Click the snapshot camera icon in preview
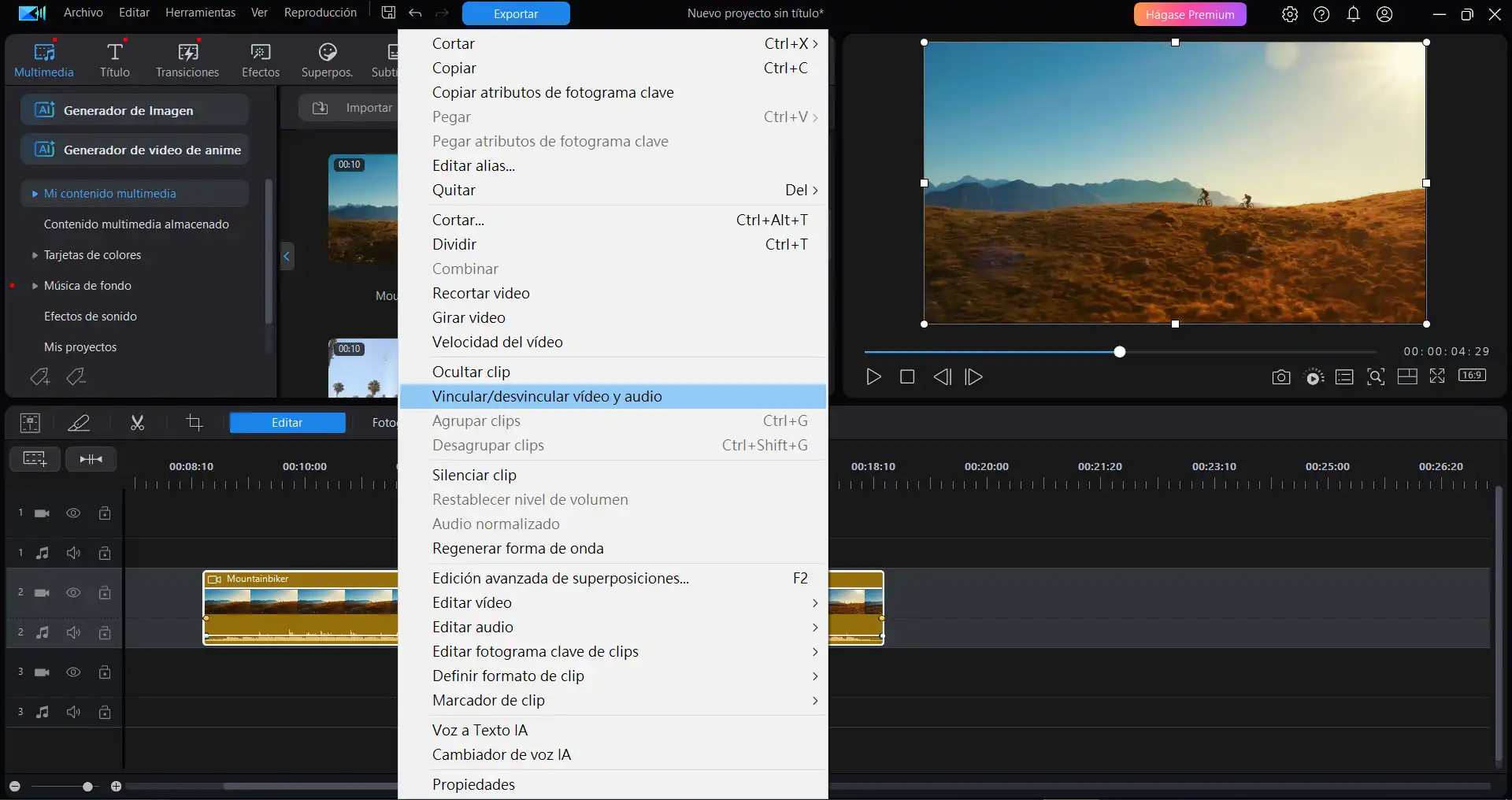Image resolution: width=1512 pixels, height=800 pixels. click(1280, 377)
